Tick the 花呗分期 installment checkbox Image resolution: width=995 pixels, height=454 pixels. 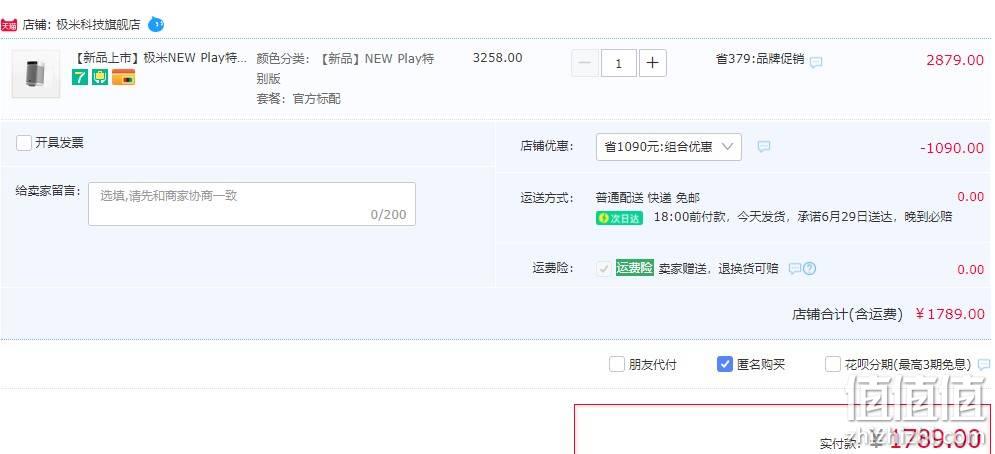[x=833, y=364]
